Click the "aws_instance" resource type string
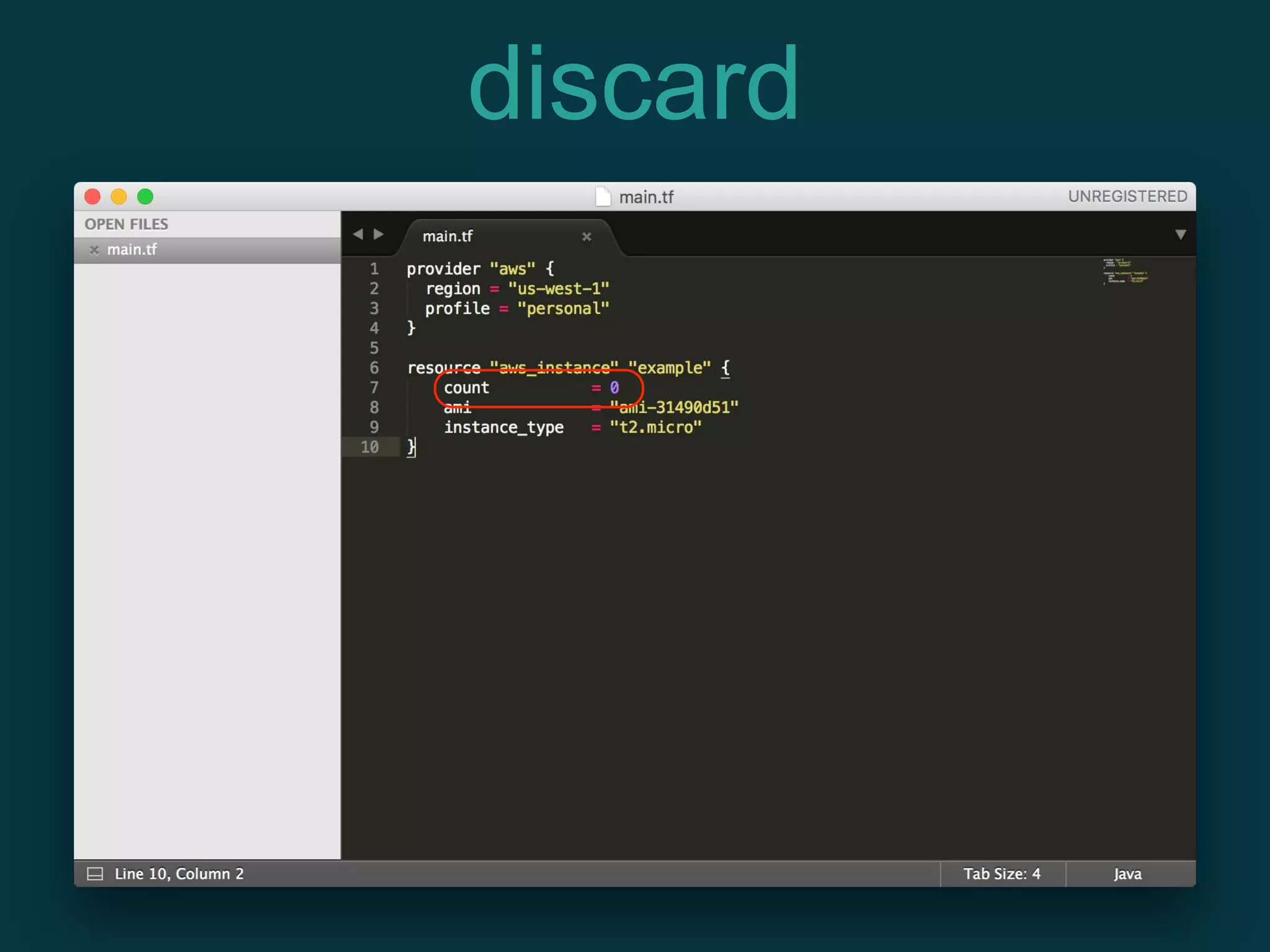This screenshot has height=952, width=1270. [554, 368]
